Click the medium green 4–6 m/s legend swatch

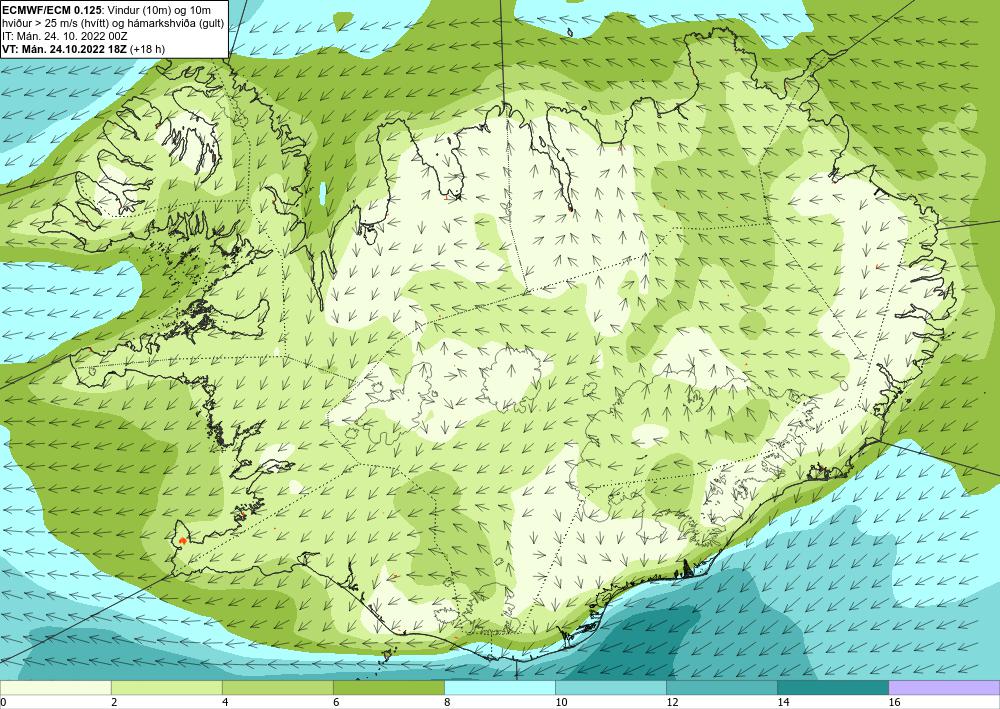pos(277,688)
